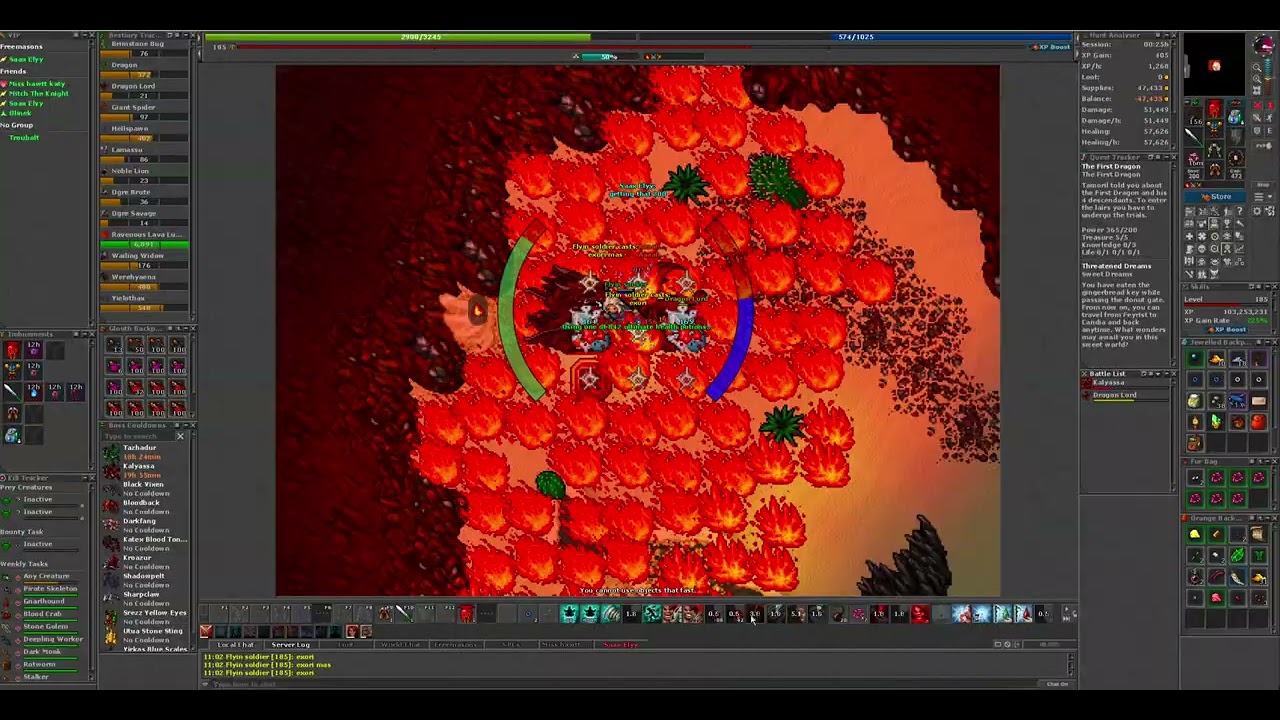
Task: Click the Kill Tracker panel header
Action: [46, 478]
